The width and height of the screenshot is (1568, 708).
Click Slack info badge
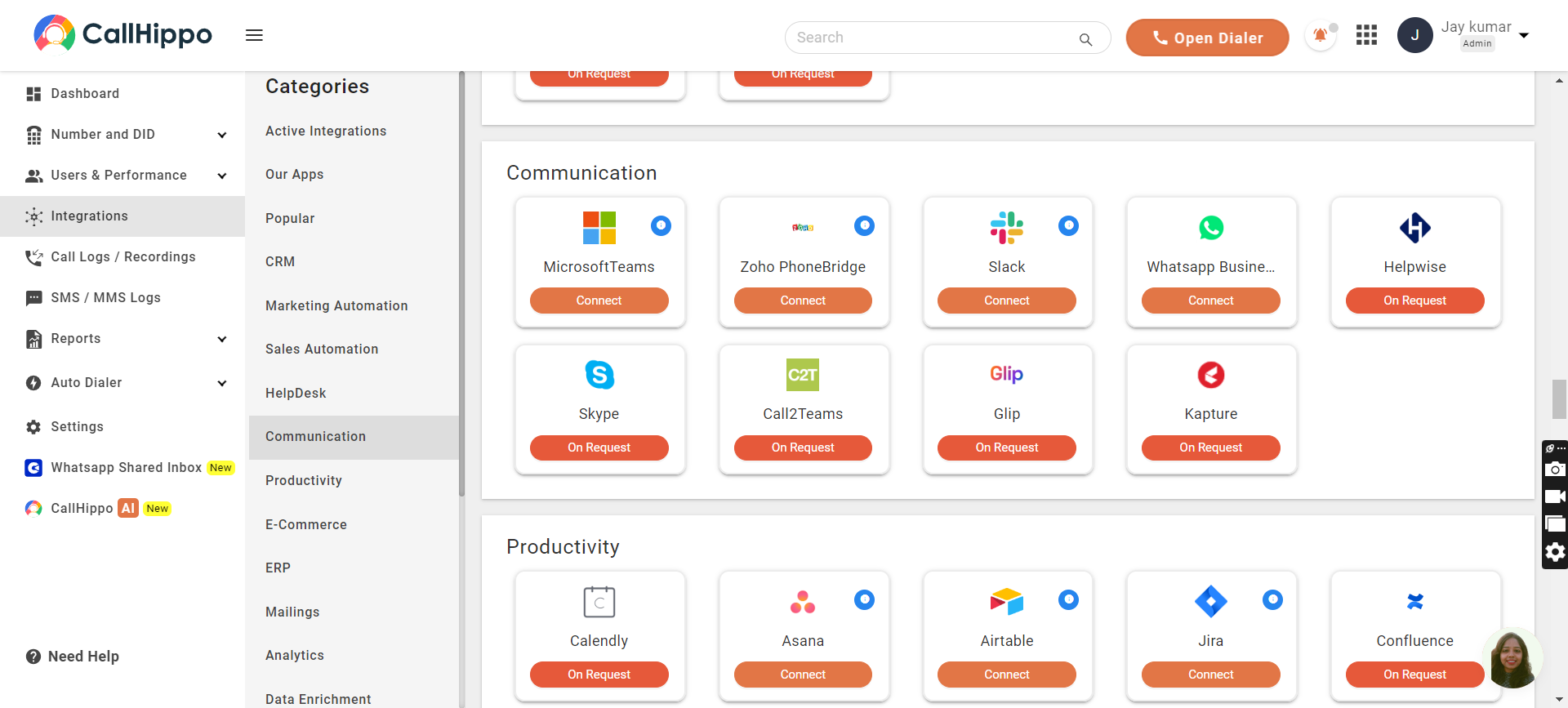pos(1068,225)
